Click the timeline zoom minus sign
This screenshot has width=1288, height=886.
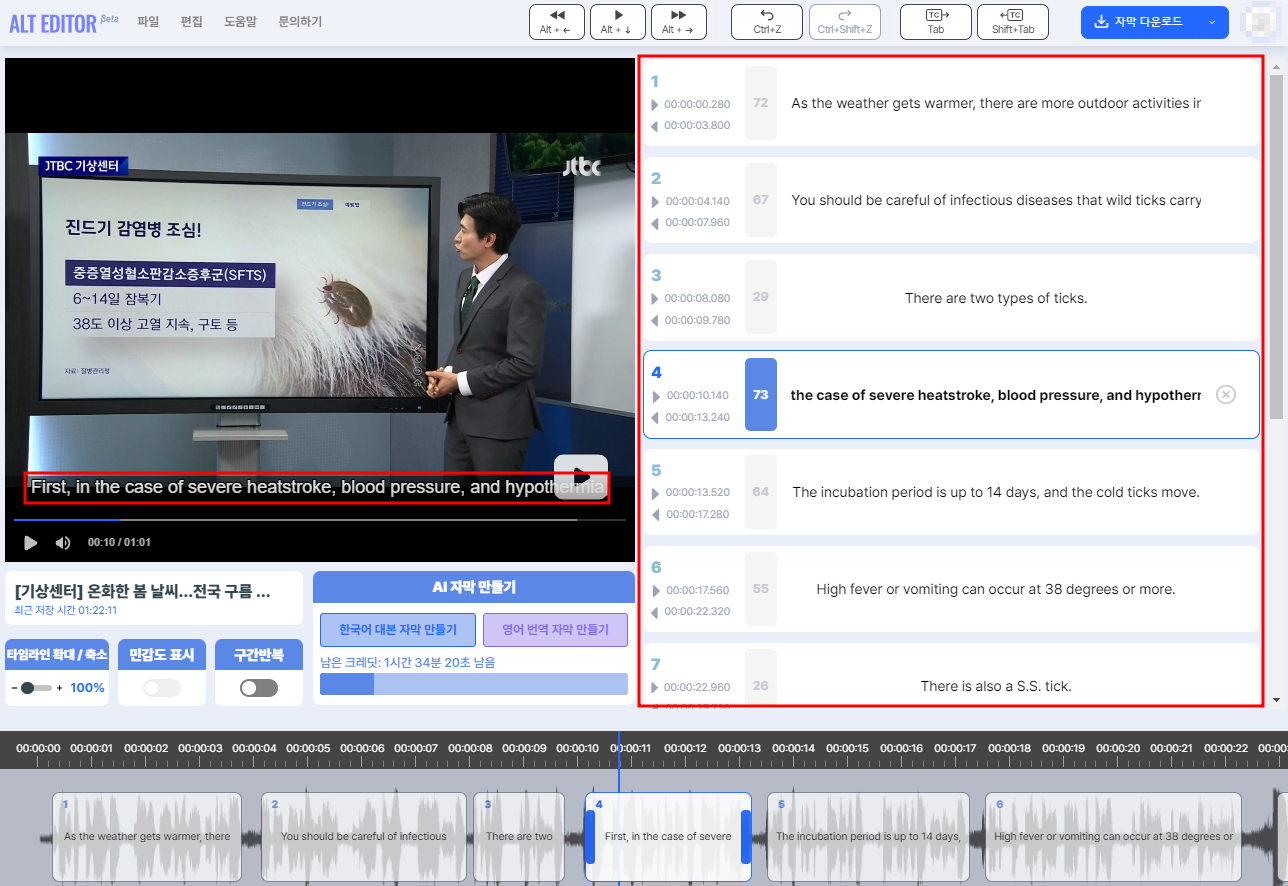click(14, 688)
